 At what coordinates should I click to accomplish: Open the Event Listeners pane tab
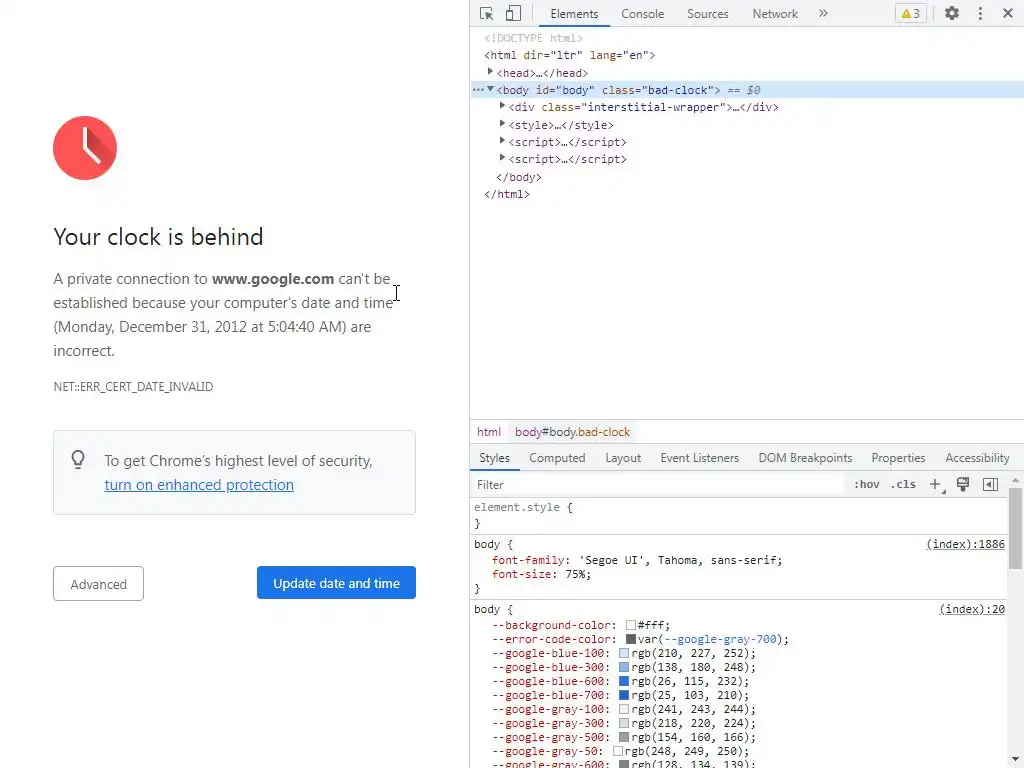pos(699,458)
